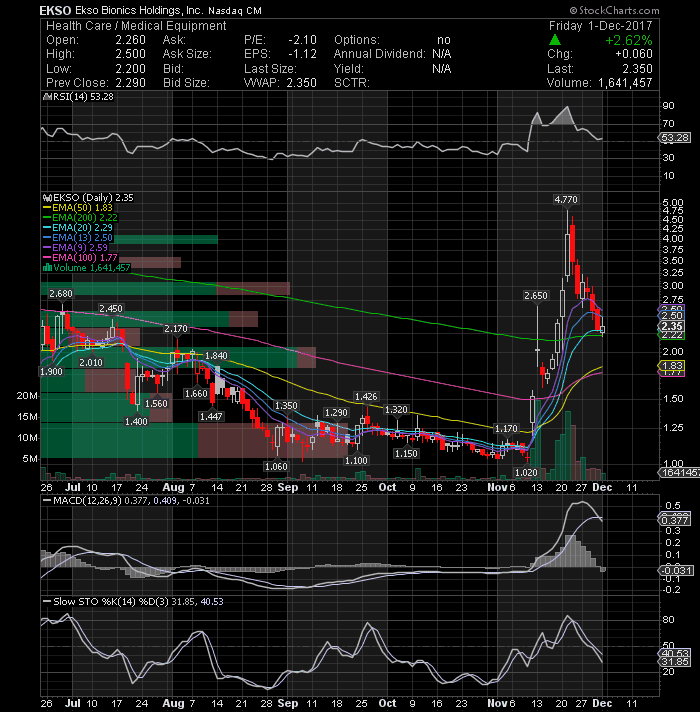Click the EMA(13) 2.50 legend entry
This screenshot has height=712, width=700.
[x=78, y=237]
